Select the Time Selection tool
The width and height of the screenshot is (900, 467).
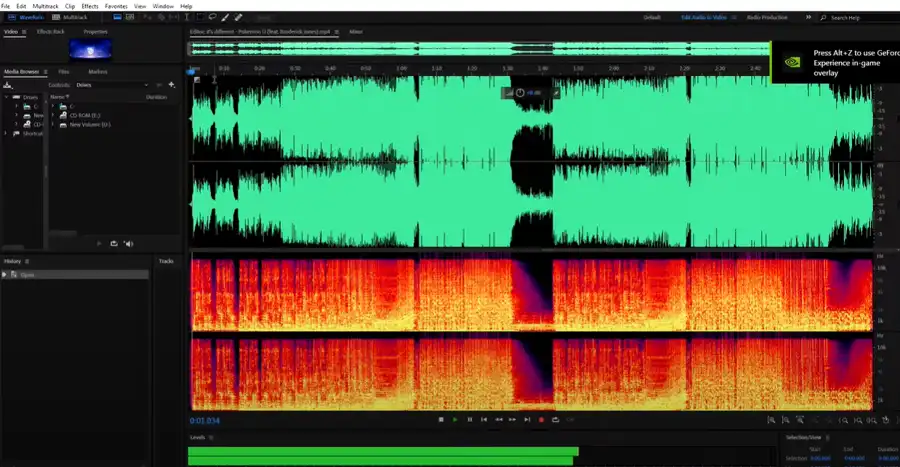pyautogui.click(x=187, y=17)
